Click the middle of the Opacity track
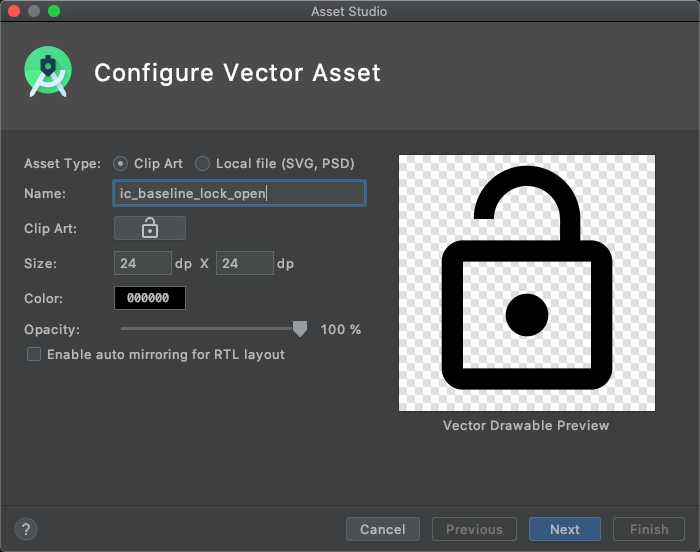The width and height of the screenshot is (700, 552). (x=210, y=329)
